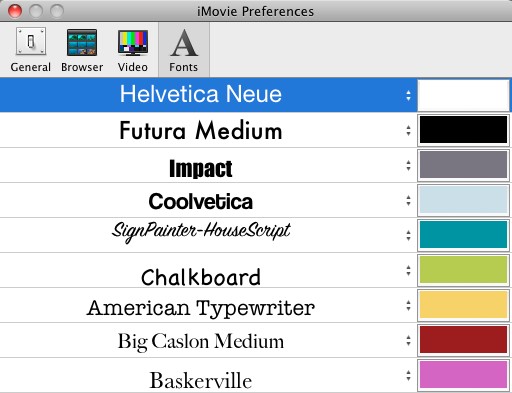Open font popup arrows for Futura Medium
This screenshot has height=393, width=512.
[408, 131]
